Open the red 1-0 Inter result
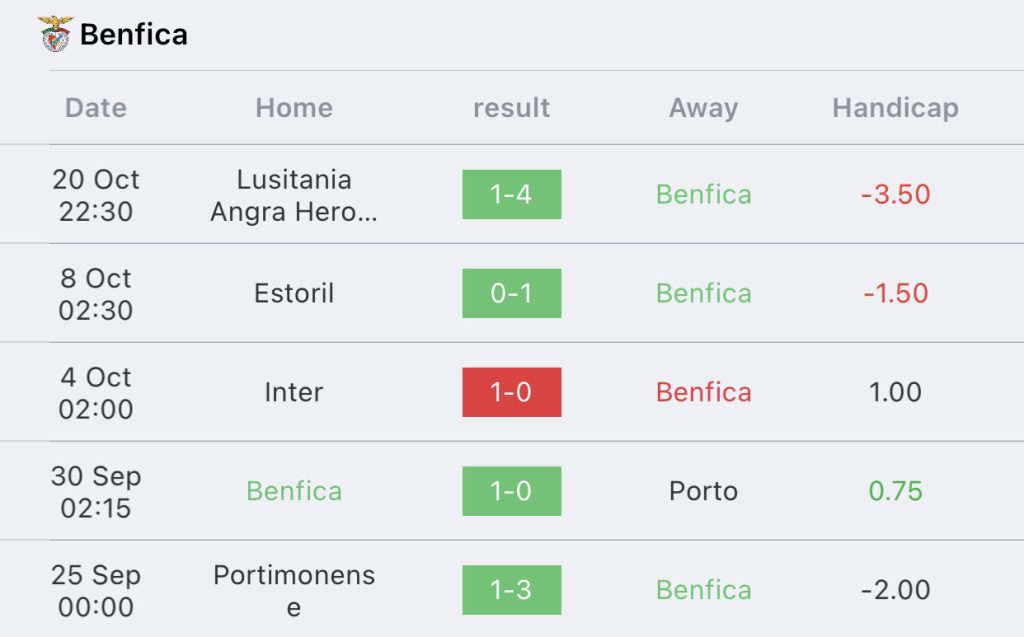The image size is (1024, 637). [511, 392]
